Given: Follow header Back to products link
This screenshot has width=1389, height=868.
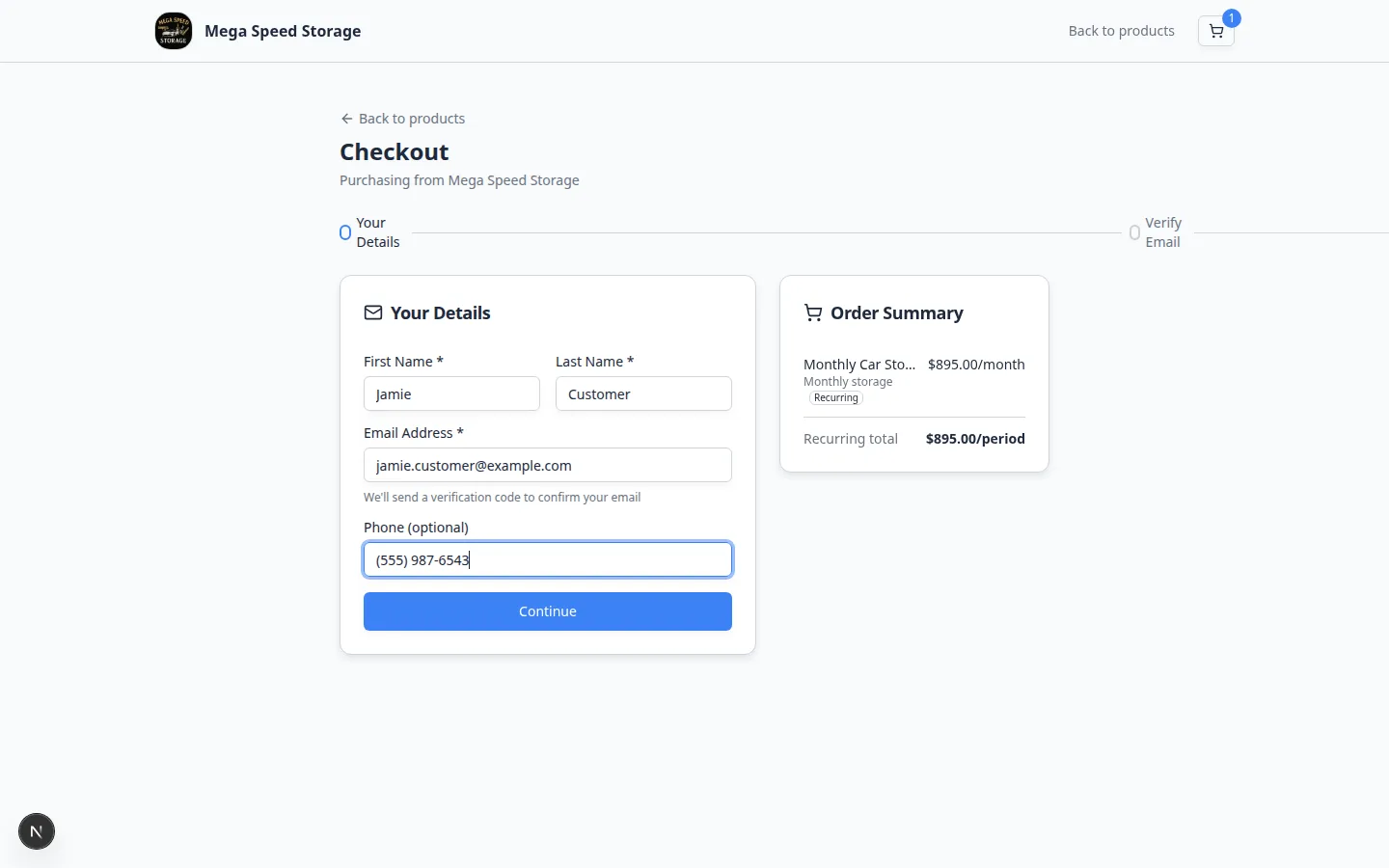Looking at the screenshot, I should (x=1121, y=31).
